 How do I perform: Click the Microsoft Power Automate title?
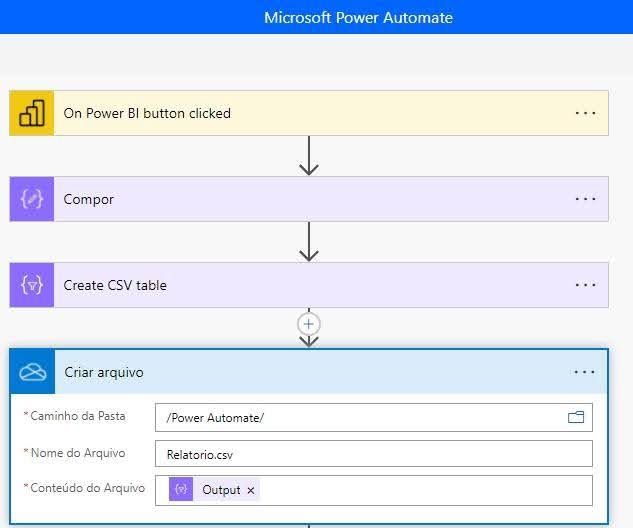[358, 18]
